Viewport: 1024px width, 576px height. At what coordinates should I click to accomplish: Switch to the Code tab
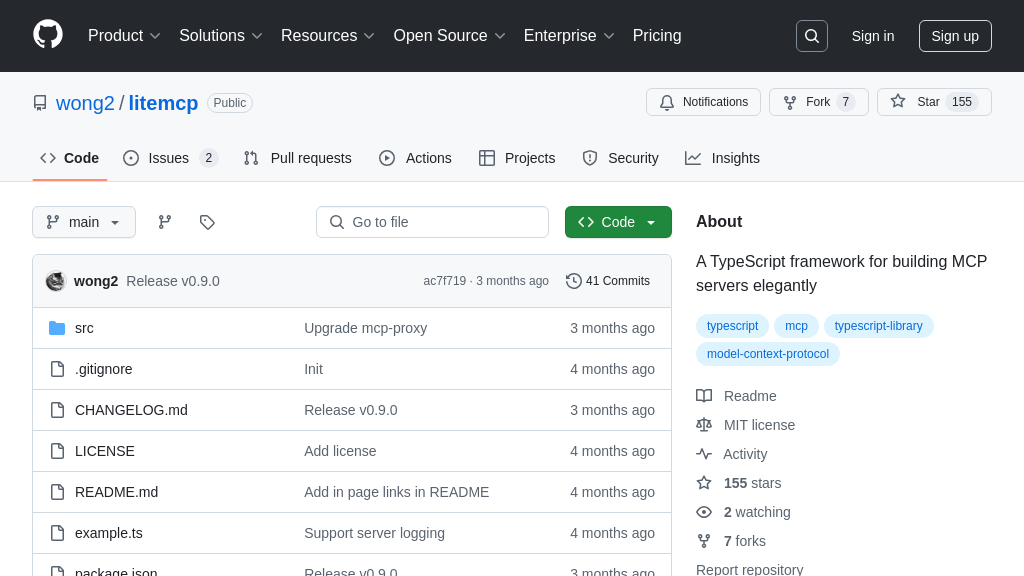[70, 158]
